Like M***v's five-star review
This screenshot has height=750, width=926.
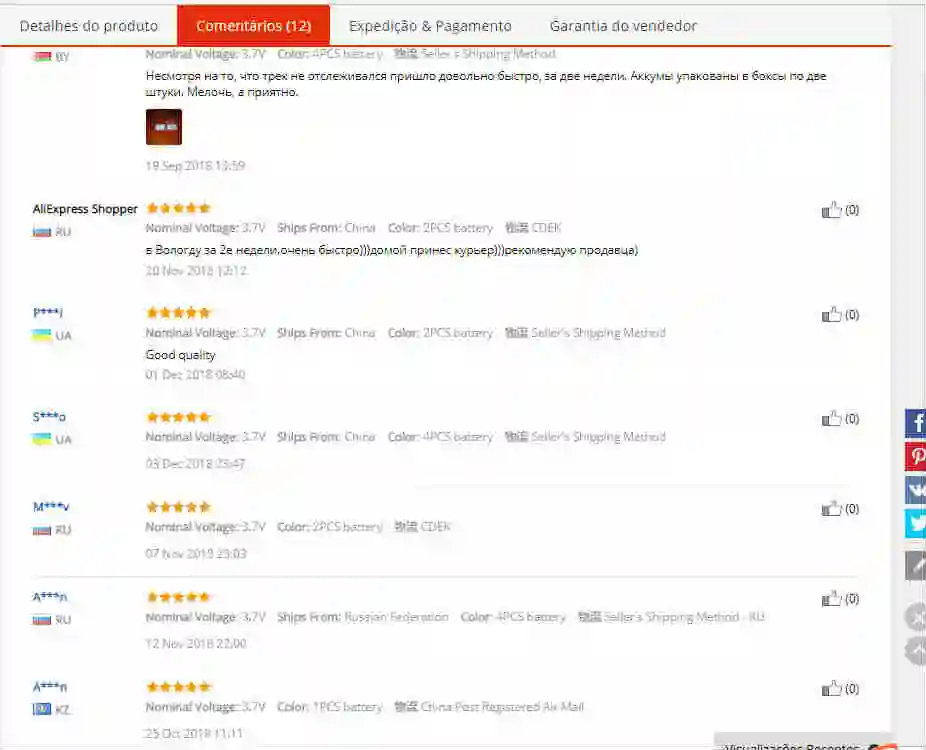pos(832,508)
